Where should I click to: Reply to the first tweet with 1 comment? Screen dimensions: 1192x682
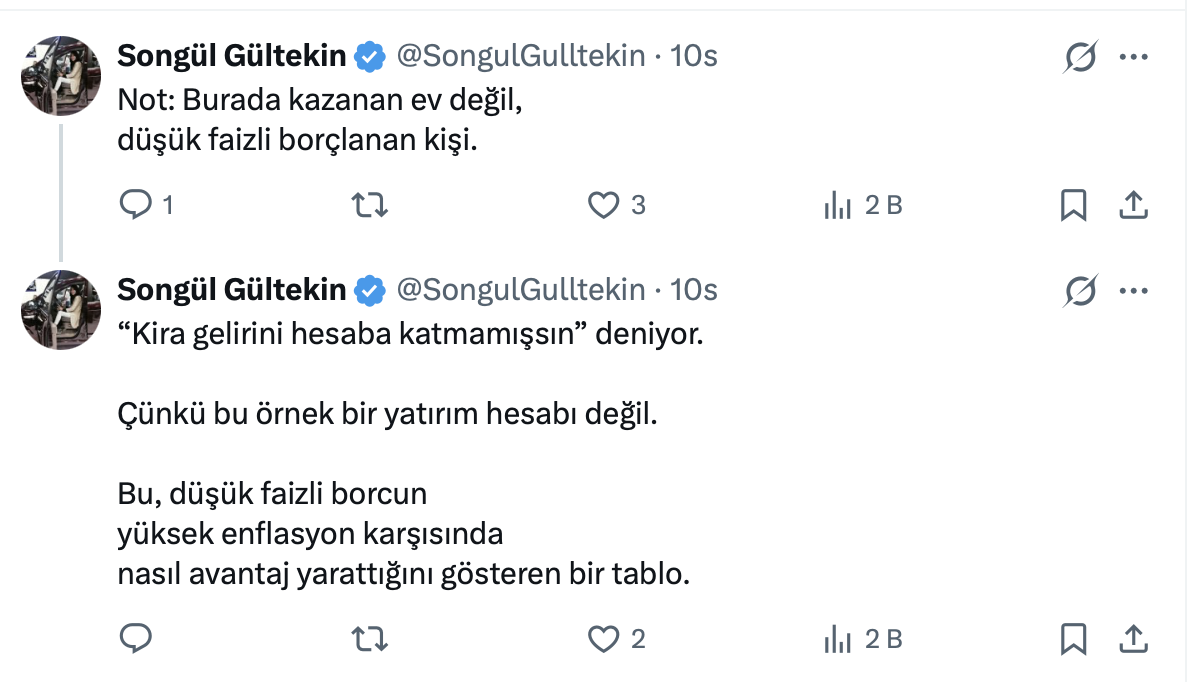pyautogui.click(x=135, y=205)
